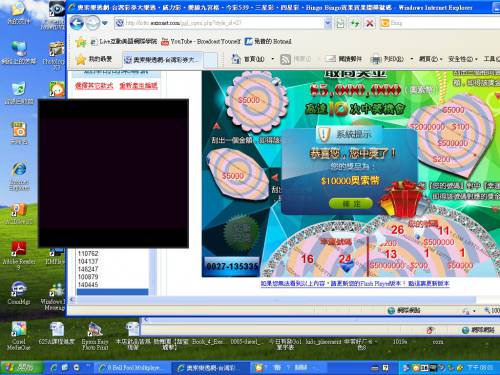
Task: Open the YouTube - Broadcast Yourself favorite
Action: coord(201,42)
